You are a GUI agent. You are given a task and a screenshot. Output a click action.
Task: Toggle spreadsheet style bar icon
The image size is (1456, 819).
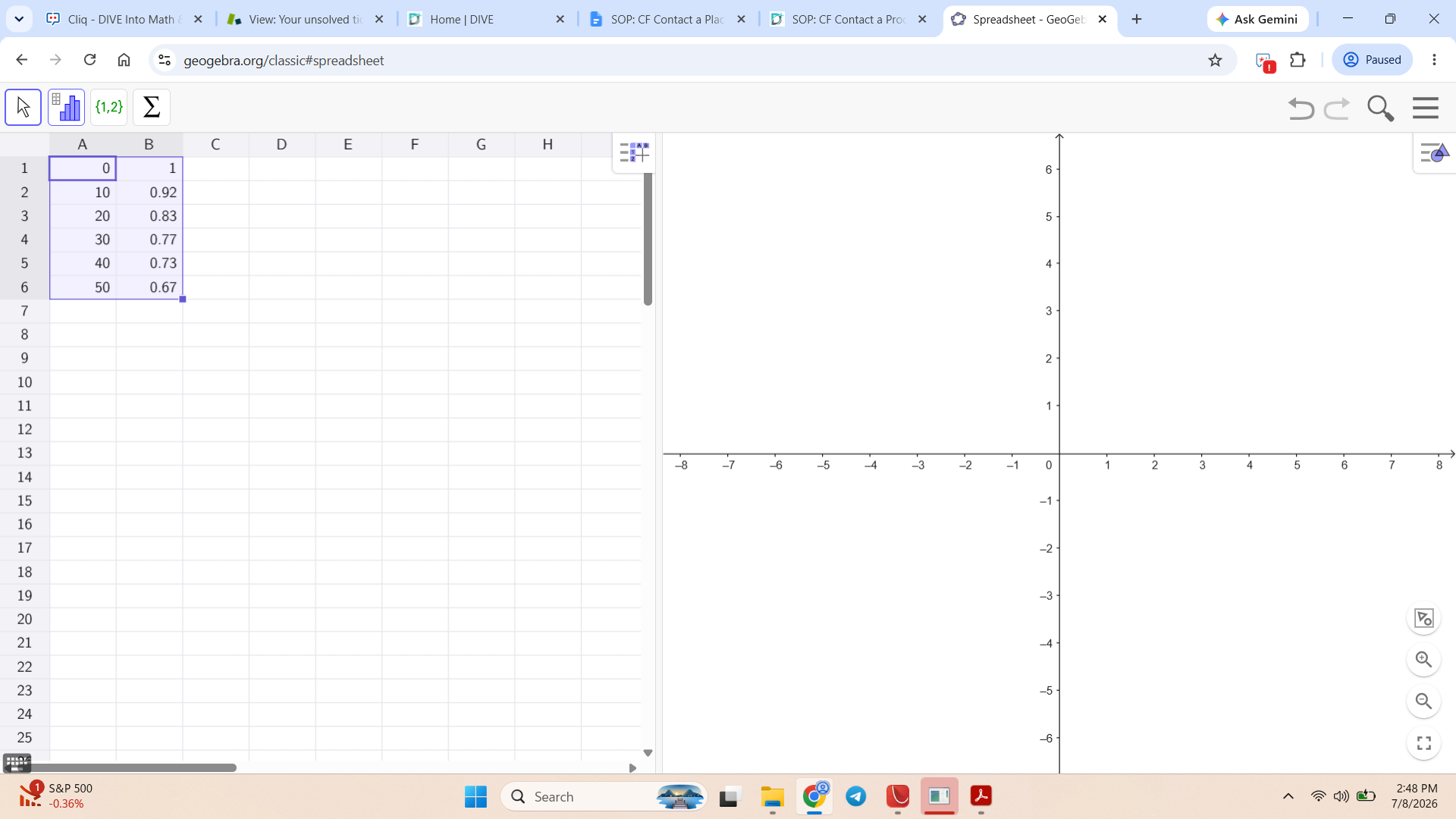634,152
